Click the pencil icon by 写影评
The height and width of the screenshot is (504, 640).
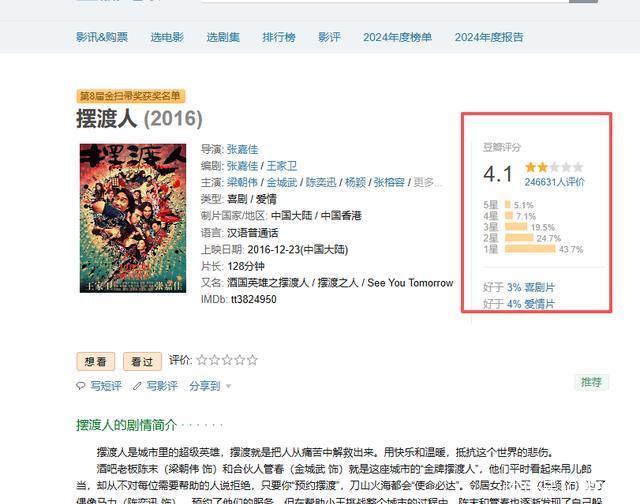[x=138, y=386]
